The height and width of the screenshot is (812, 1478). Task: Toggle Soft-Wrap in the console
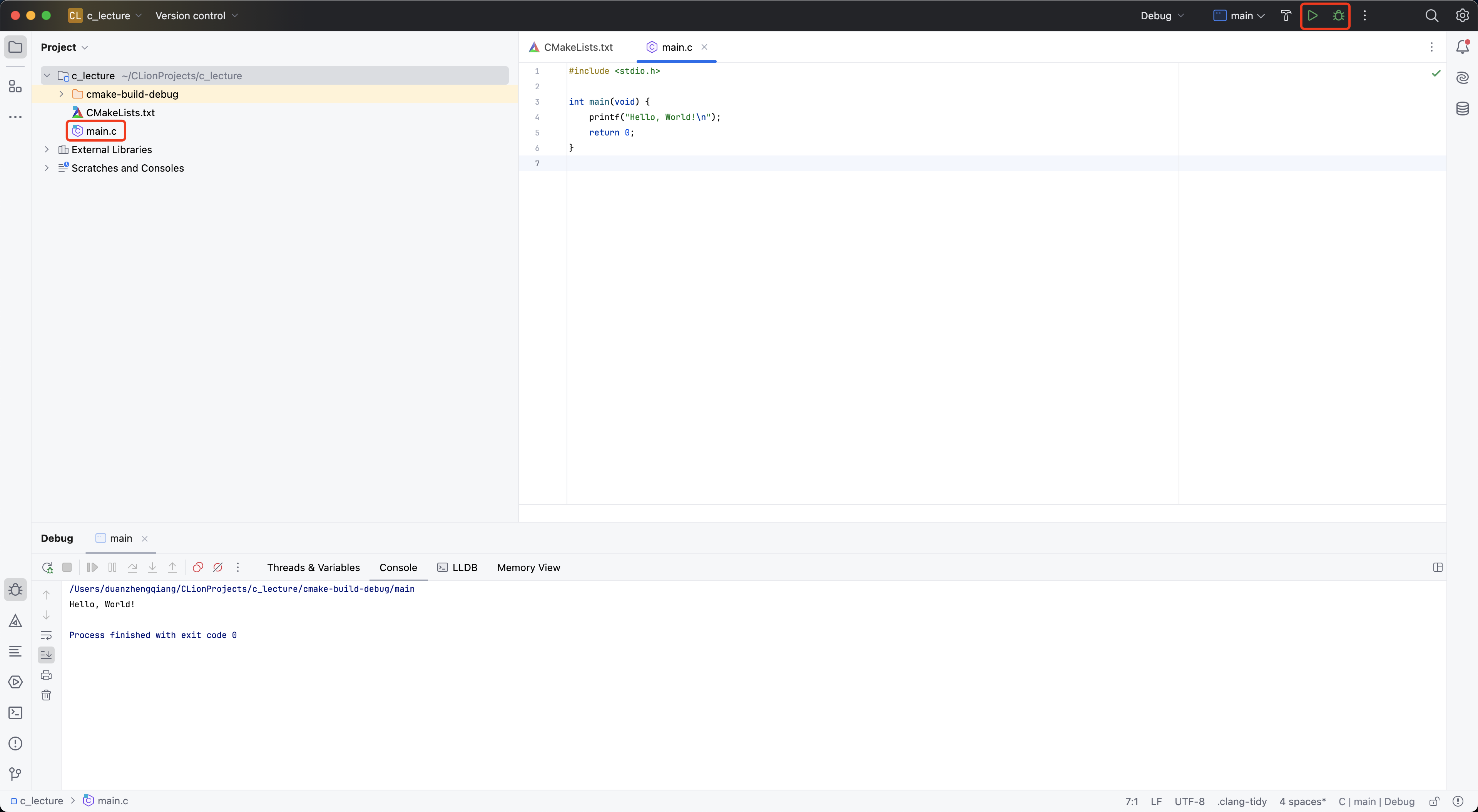47,635
